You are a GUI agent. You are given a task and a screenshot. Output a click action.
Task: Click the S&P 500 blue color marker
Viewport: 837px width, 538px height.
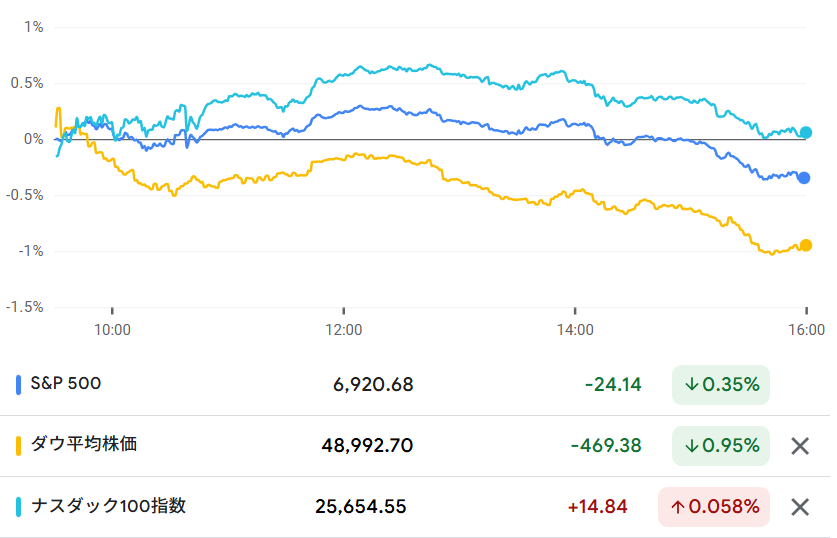(19, 384)
